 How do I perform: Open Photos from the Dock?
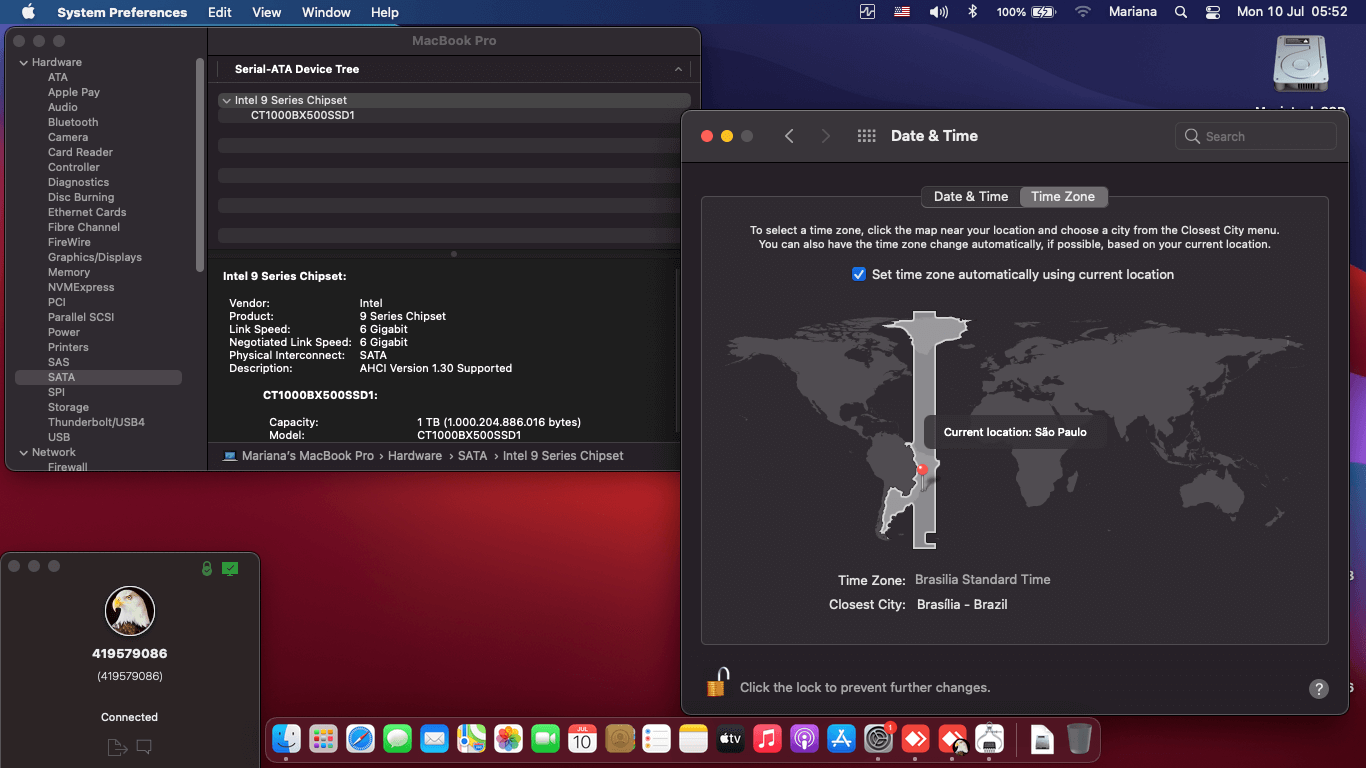pos(508,739)
